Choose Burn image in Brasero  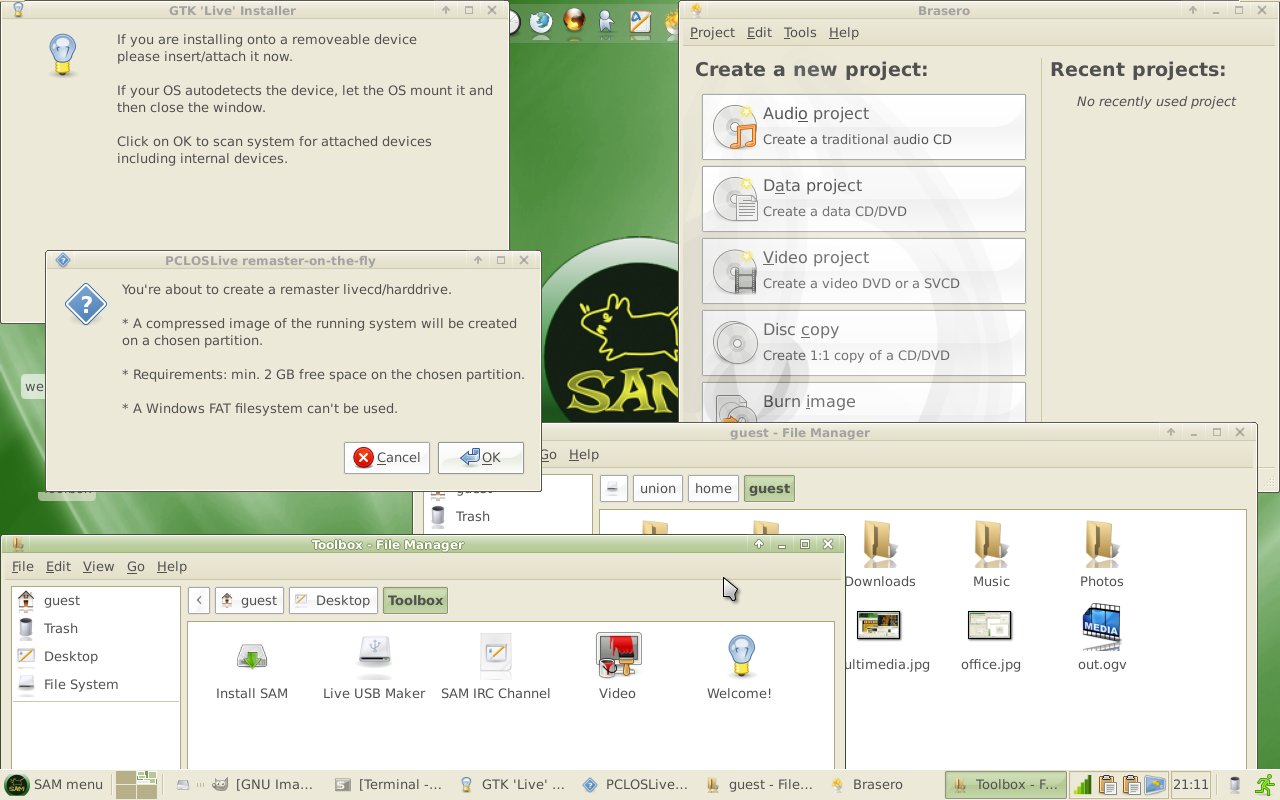coord(864,402)
